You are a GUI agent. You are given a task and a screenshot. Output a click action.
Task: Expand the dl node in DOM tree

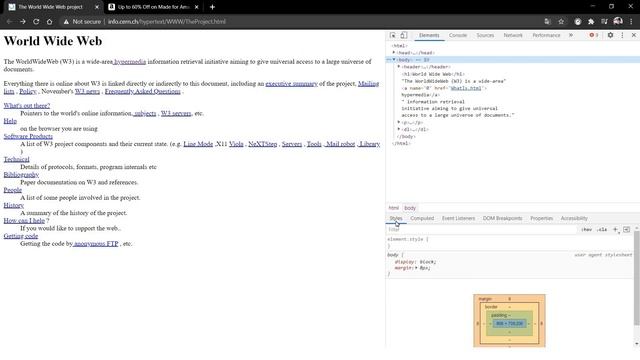[399, 129]
